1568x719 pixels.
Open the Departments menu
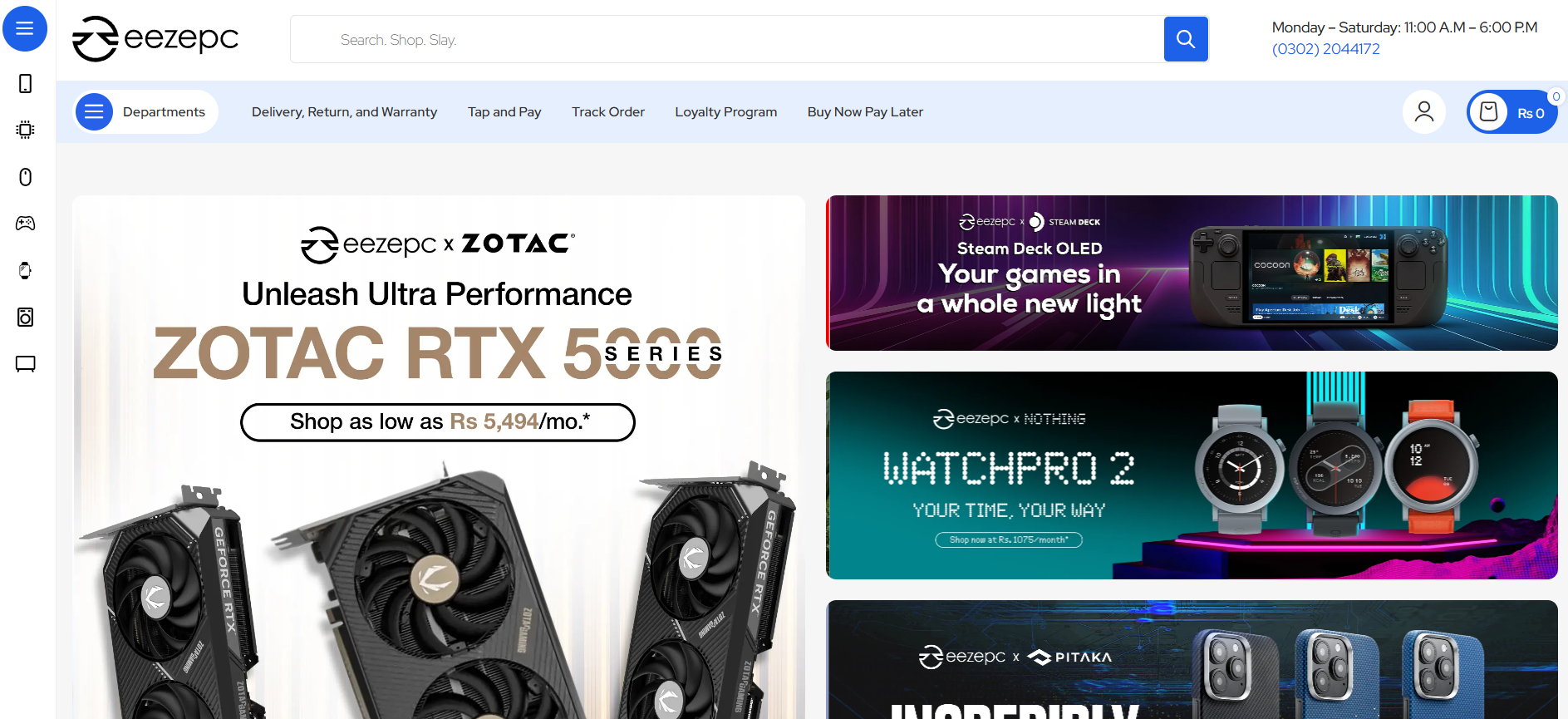point(146,111)
